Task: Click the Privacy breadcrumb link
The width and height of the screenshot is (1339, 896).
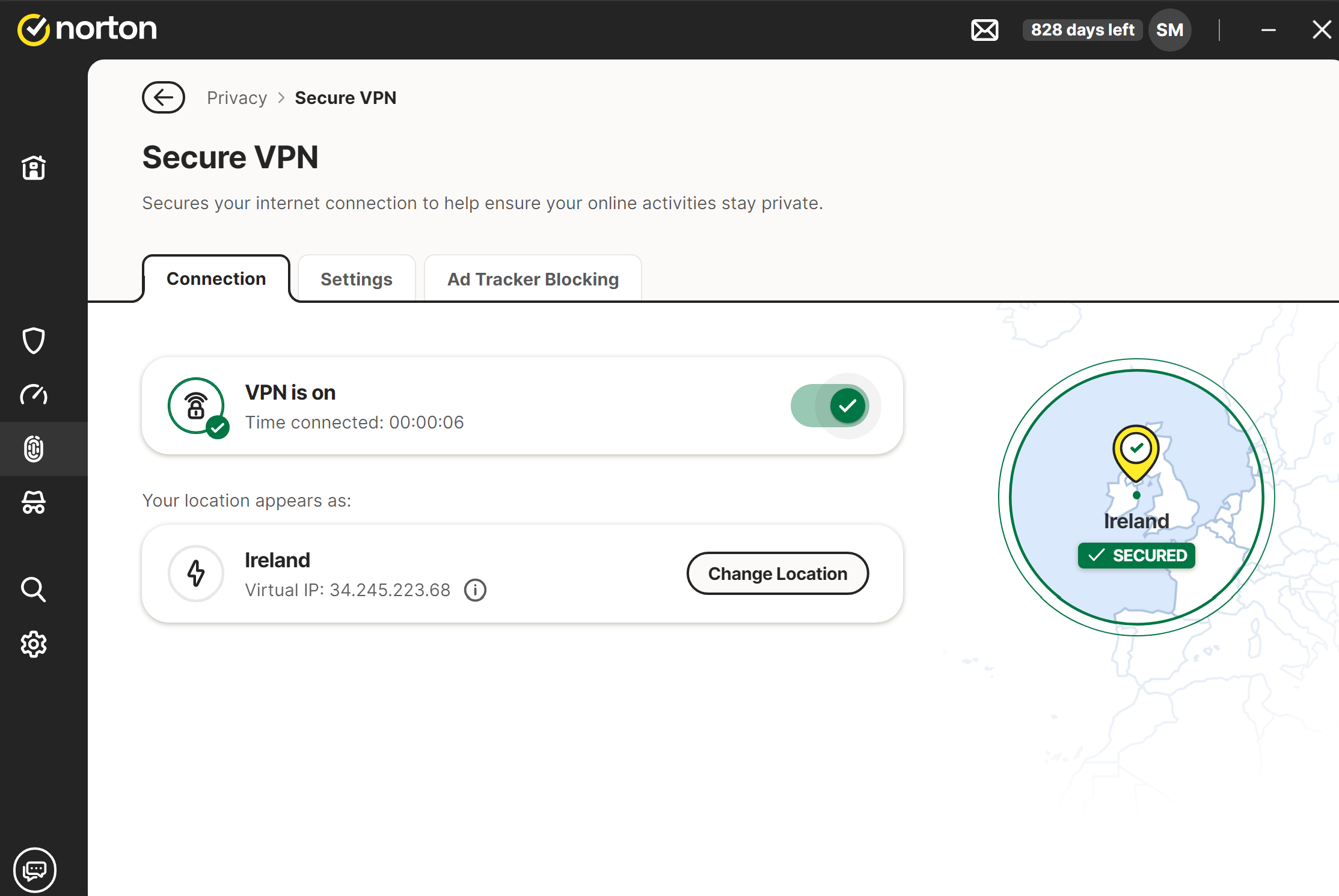Action: (x=237, y=98)
